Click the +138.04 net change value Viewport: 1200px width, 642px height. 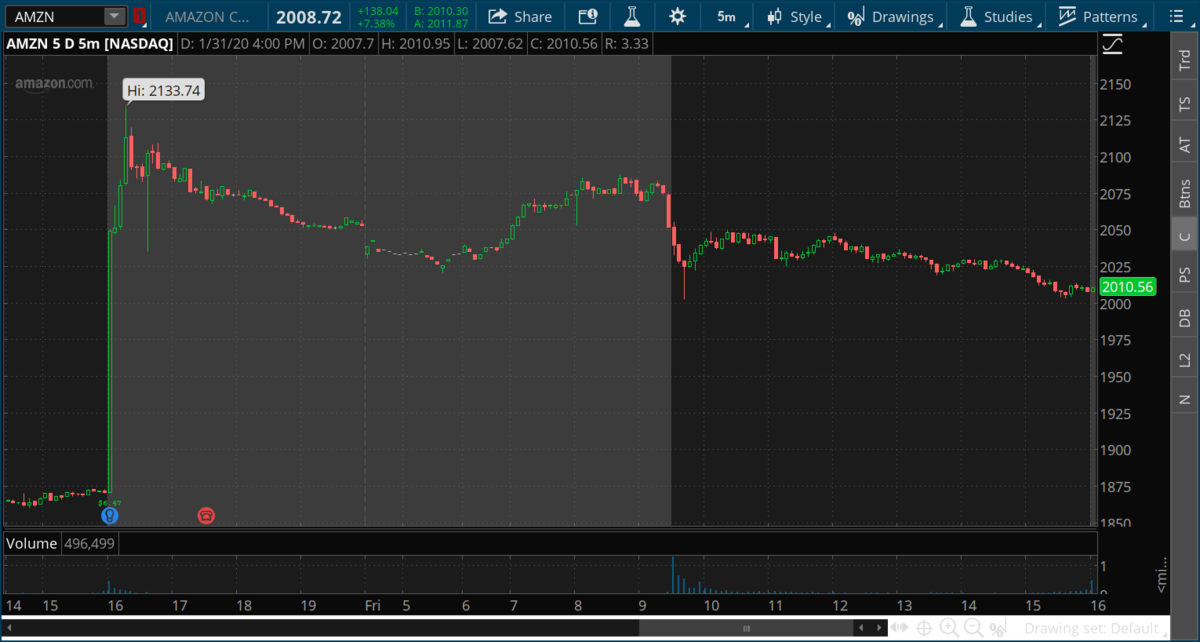(377, 10)
